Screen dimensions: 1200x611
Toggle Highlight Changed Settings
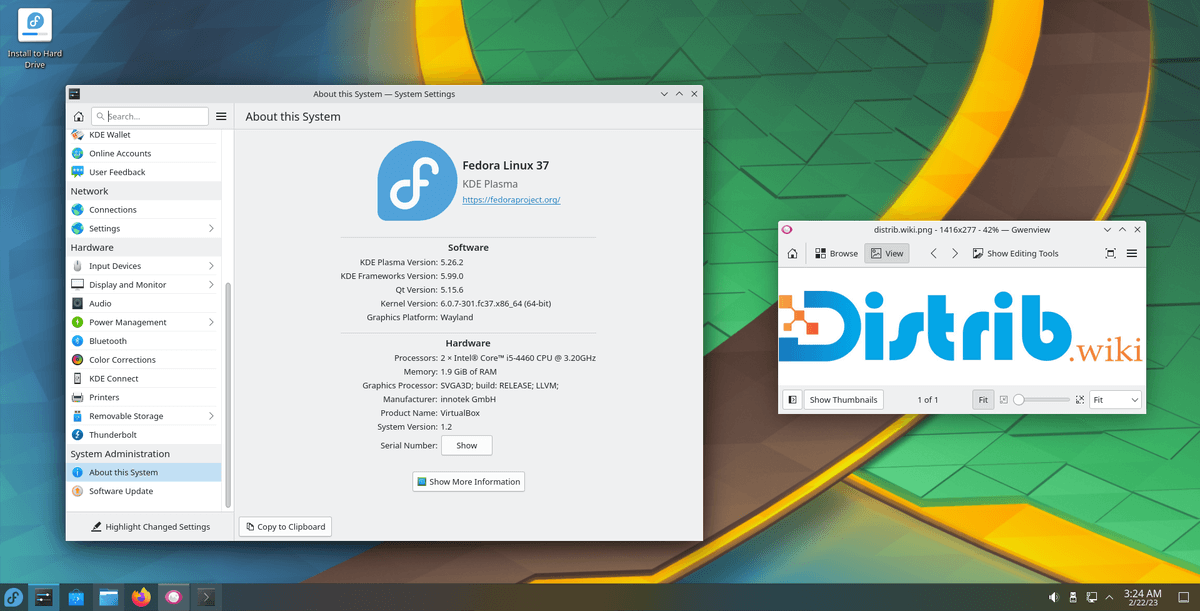pos(151,527)
